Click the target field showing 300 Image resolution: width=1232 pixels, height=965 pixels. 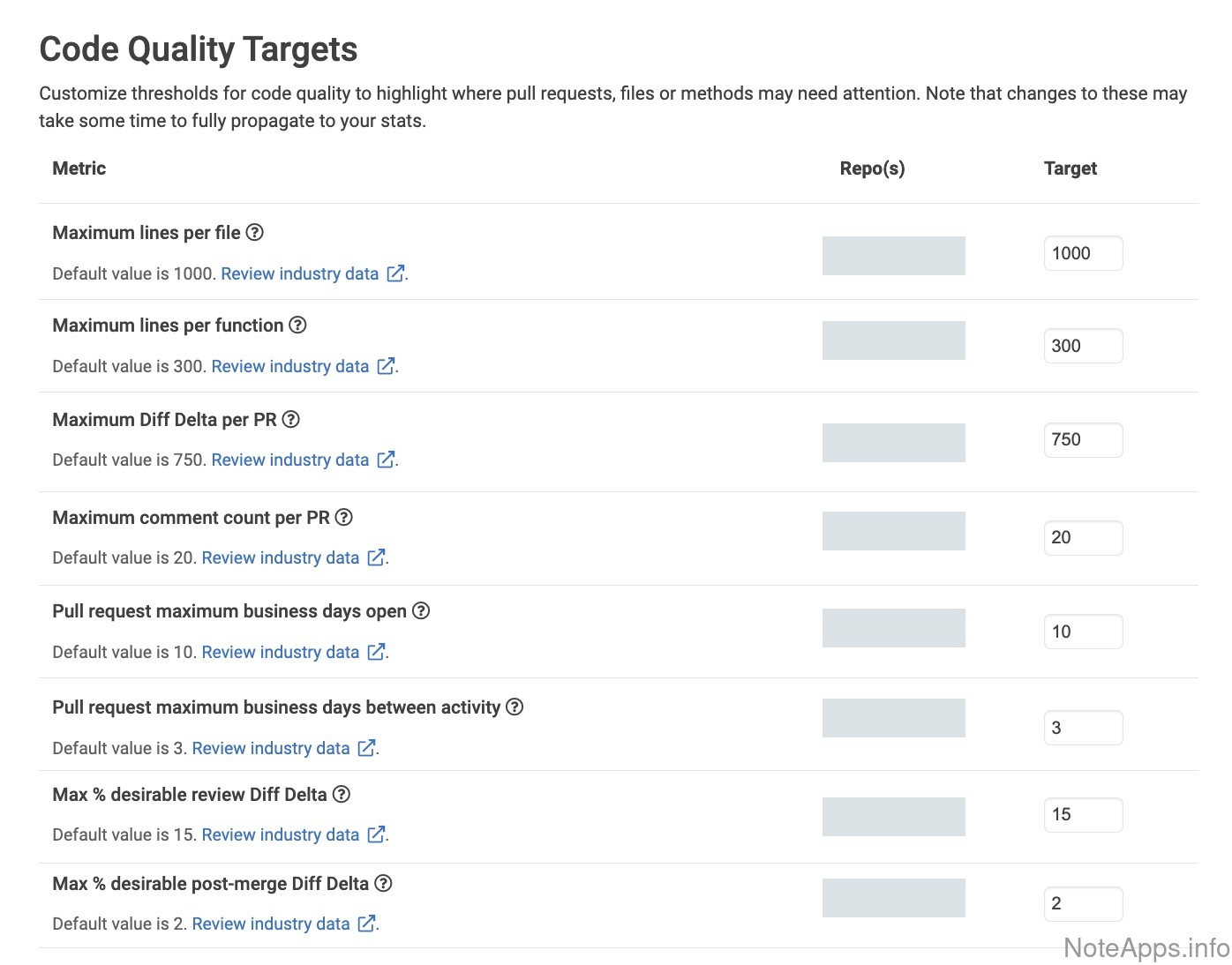click(1083, 346)
